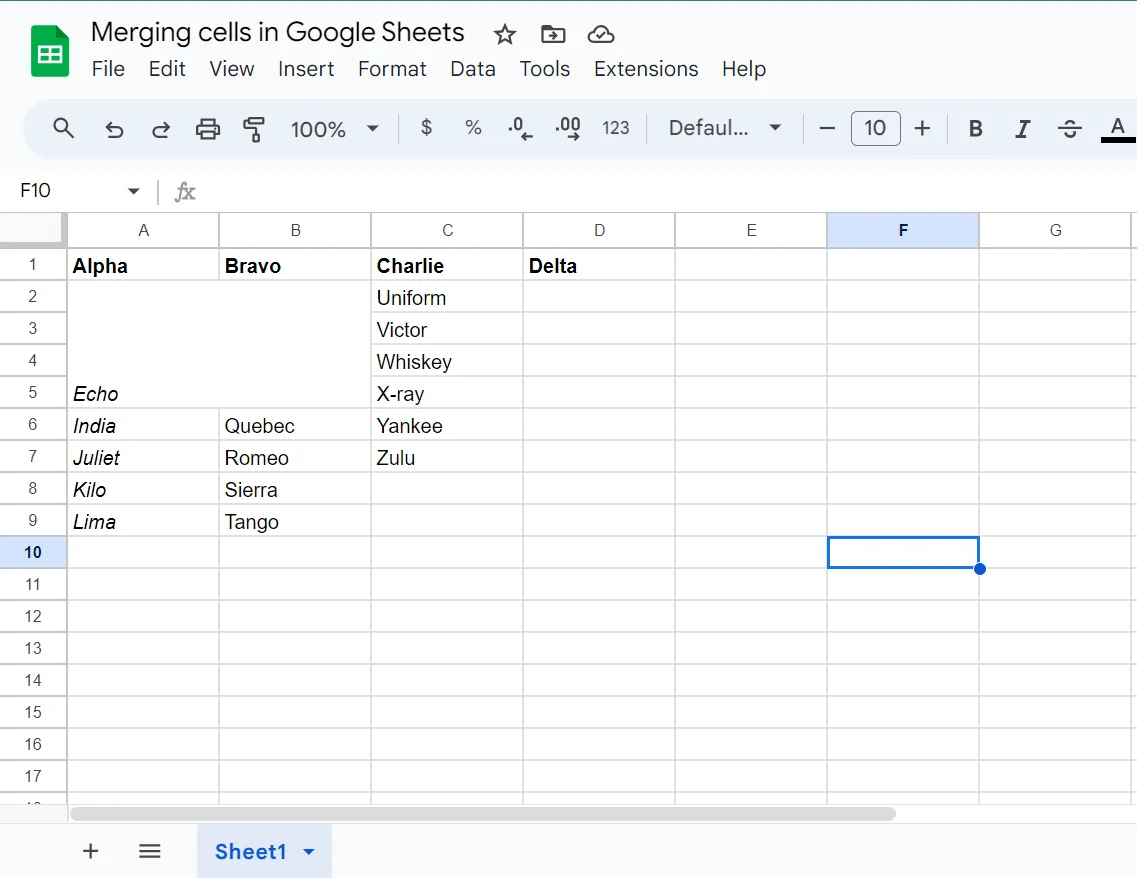Image resolution: width=1137 pixels, height=878 pixels.
Task: Select the Tango cell
Action: pyautogui.click(x=295, y=521)
